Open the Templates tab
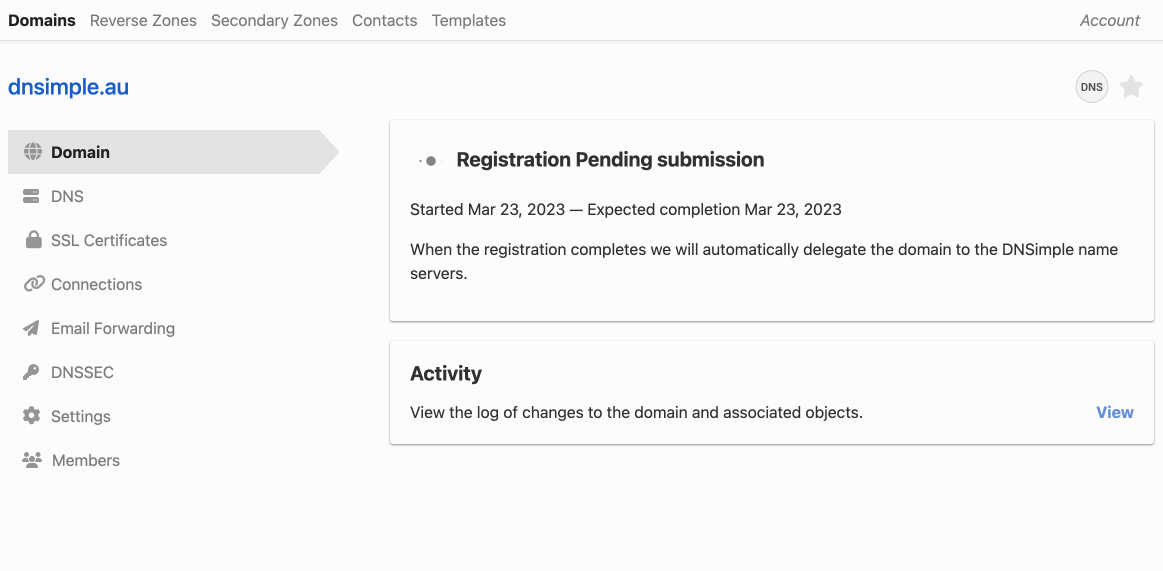 469,20
